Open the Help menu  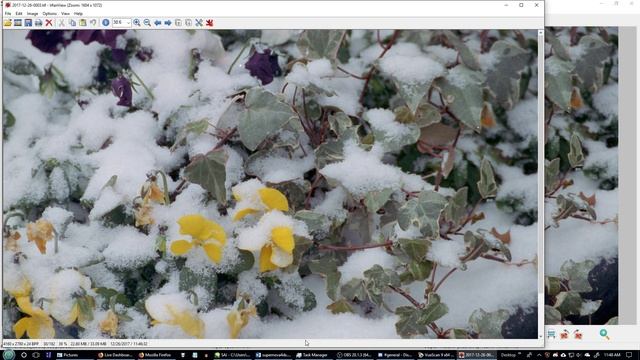(78, 13)
